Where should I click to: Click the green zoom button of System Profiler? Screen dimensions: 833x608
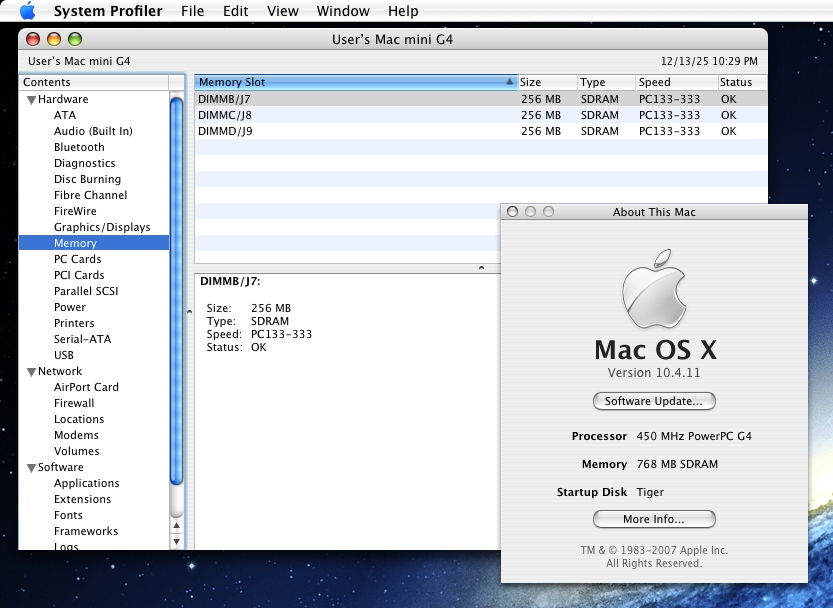pyautogui.click(x=74, y=39)
